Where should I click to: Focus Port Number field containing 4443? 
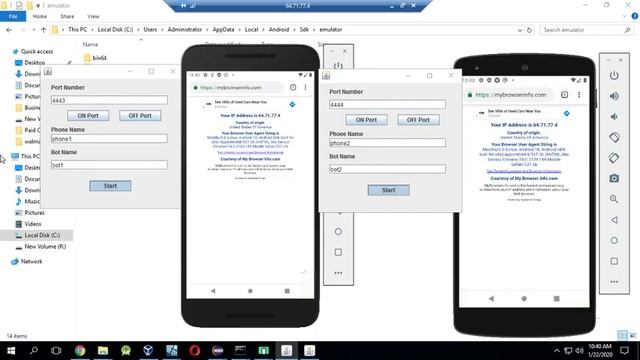pos(109,100)
